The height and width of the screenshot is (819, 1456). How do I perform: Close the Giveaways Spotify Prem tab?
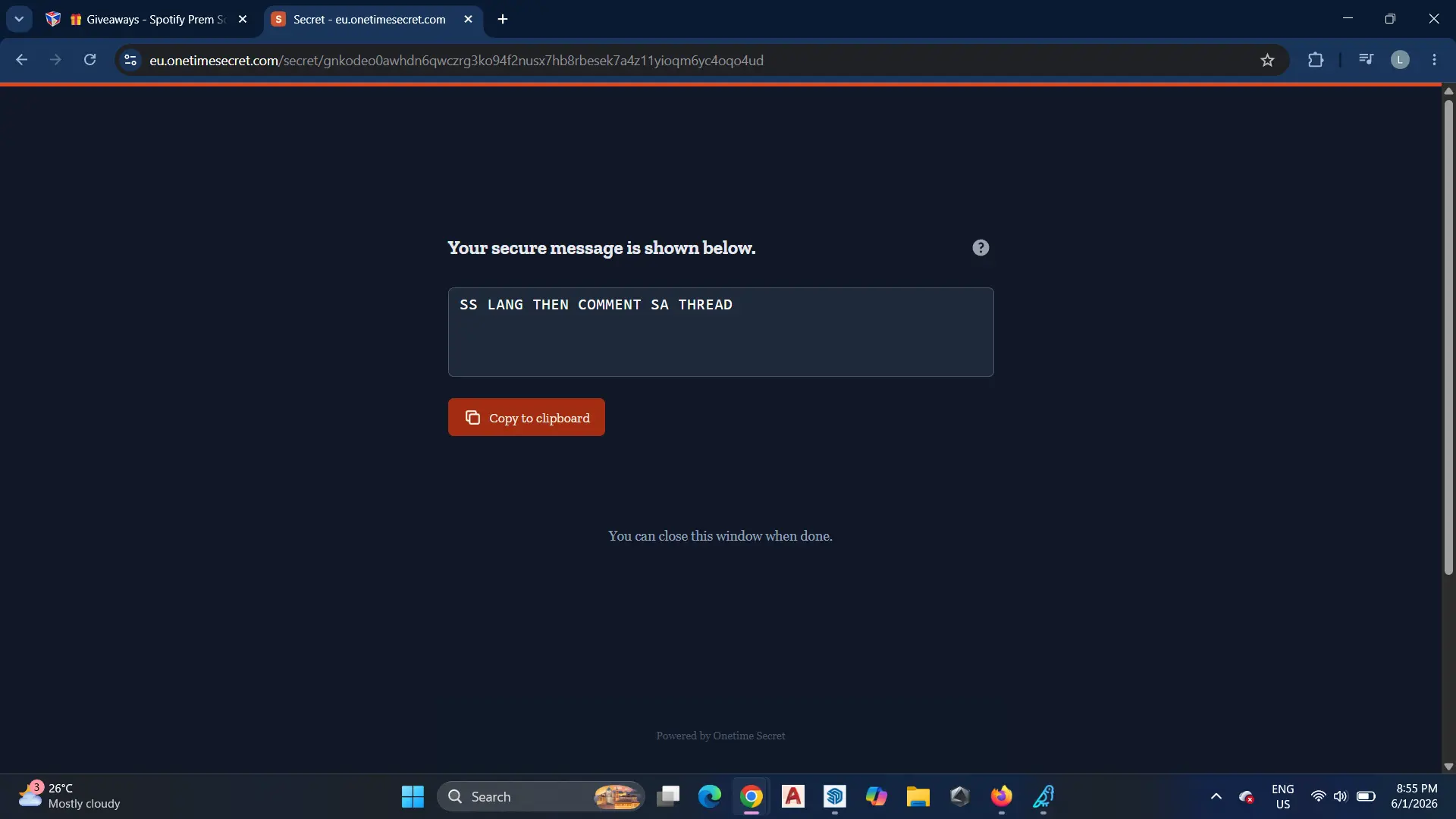click(243, 19)
